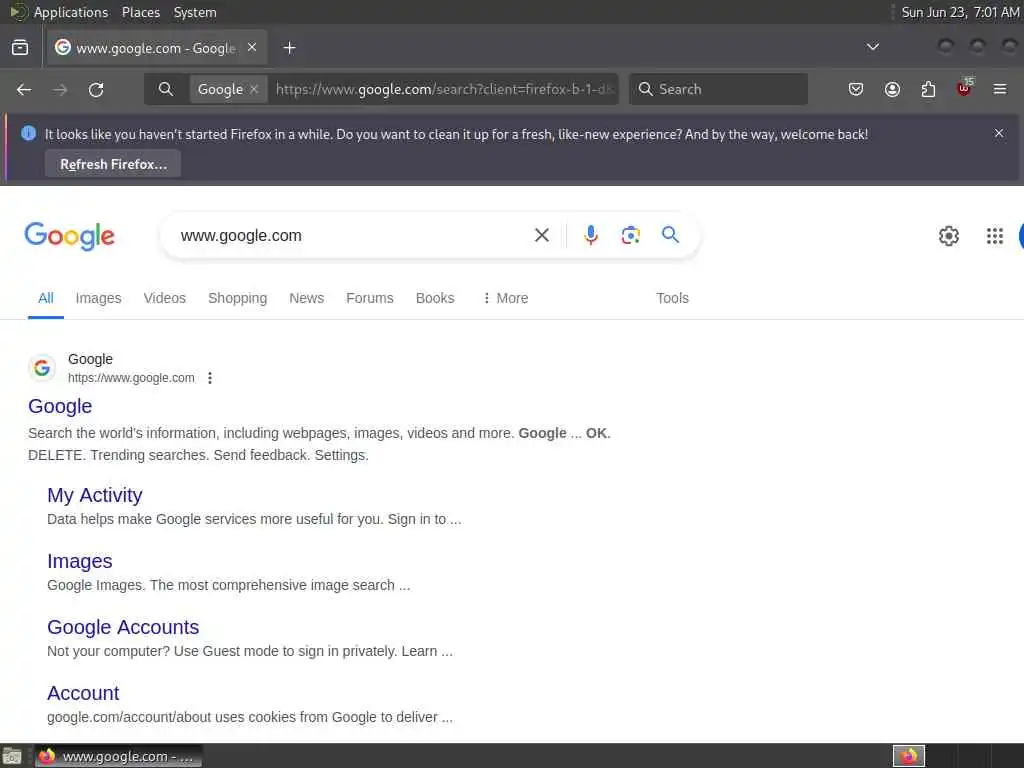Open result options three-dot menu
Screen dimensions: 1024x768
(x=210, y=378)
